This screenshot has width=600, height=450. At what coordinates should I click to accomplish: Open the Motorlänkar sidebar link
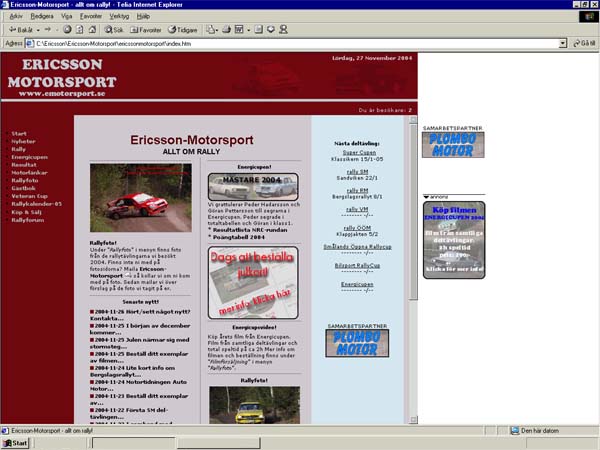pos(29,173)
